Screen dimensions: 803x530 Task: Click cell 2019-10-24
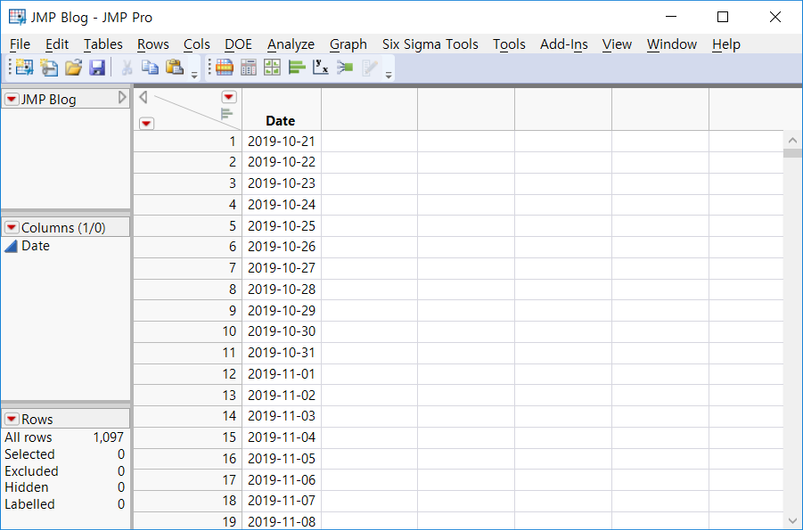282,205
